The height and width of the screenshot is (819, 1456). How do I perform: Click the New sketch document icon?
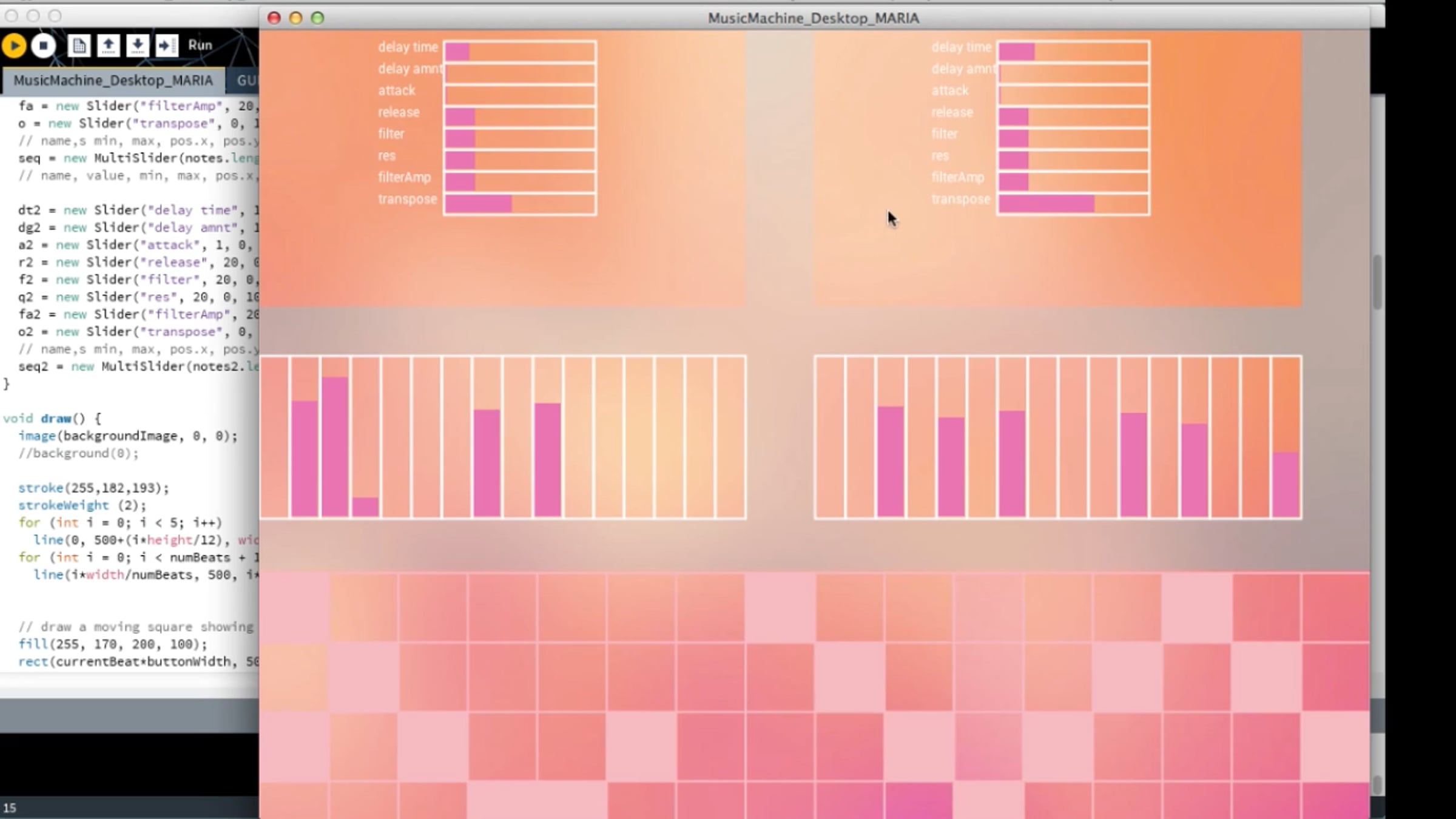pyautogui.click(x=79, y=45)
